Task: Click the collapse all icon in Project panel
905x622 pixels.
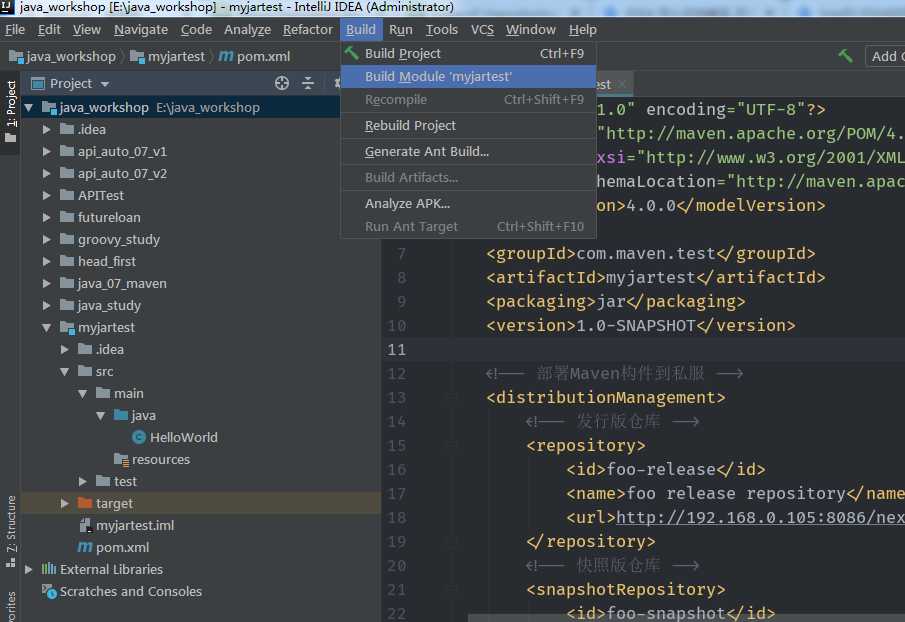Action: pyautogui.click(x=308, y=84)
